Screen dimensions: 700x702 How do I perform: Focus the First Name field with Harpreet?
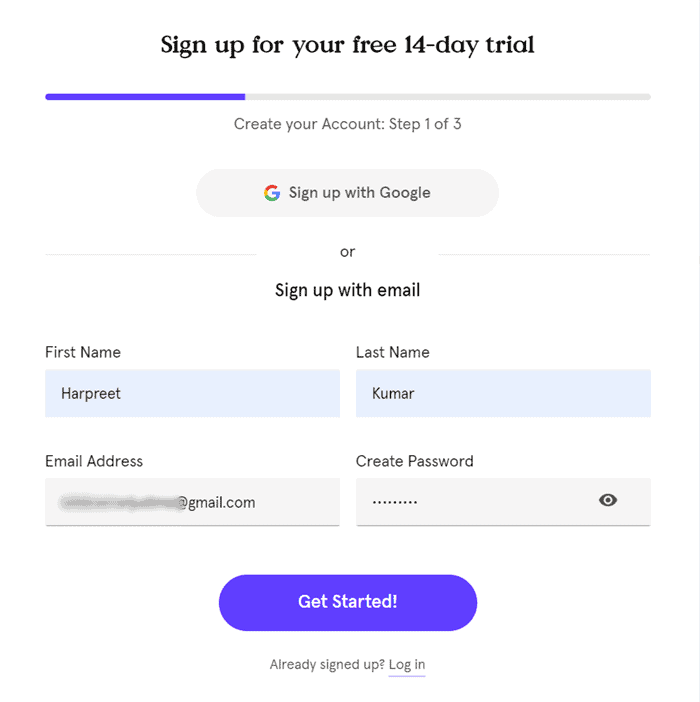pos(192,393)
